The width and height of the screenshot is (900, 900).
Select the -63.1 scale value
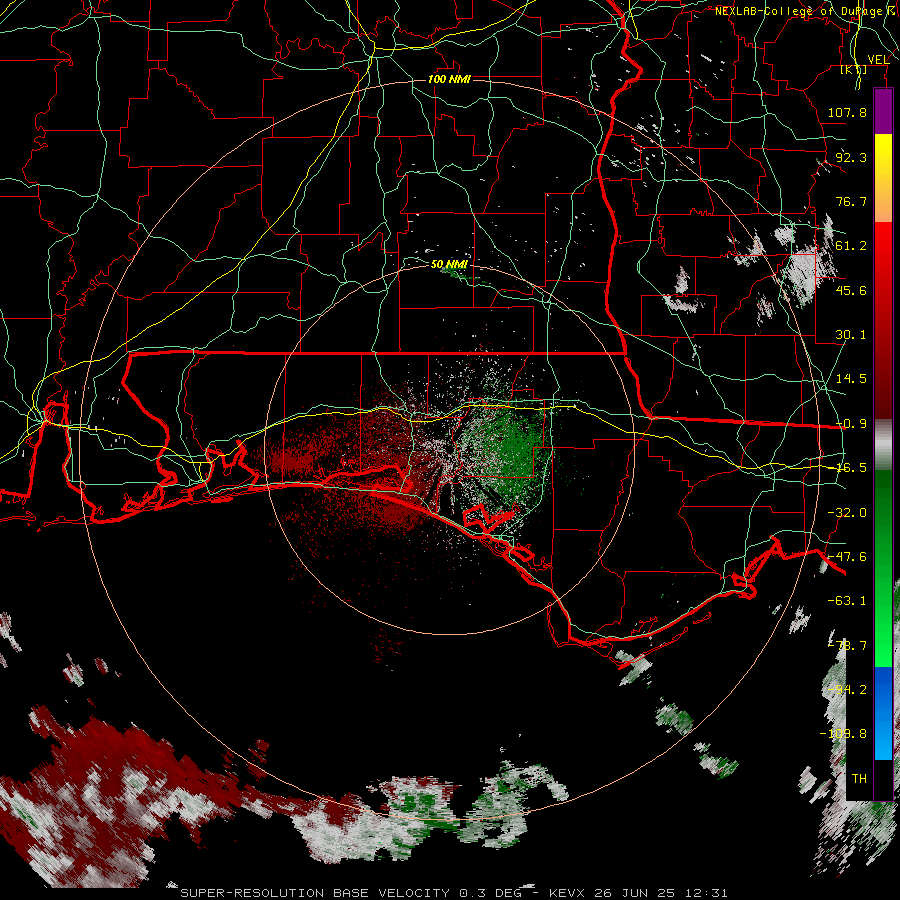(x=847, y=600)
